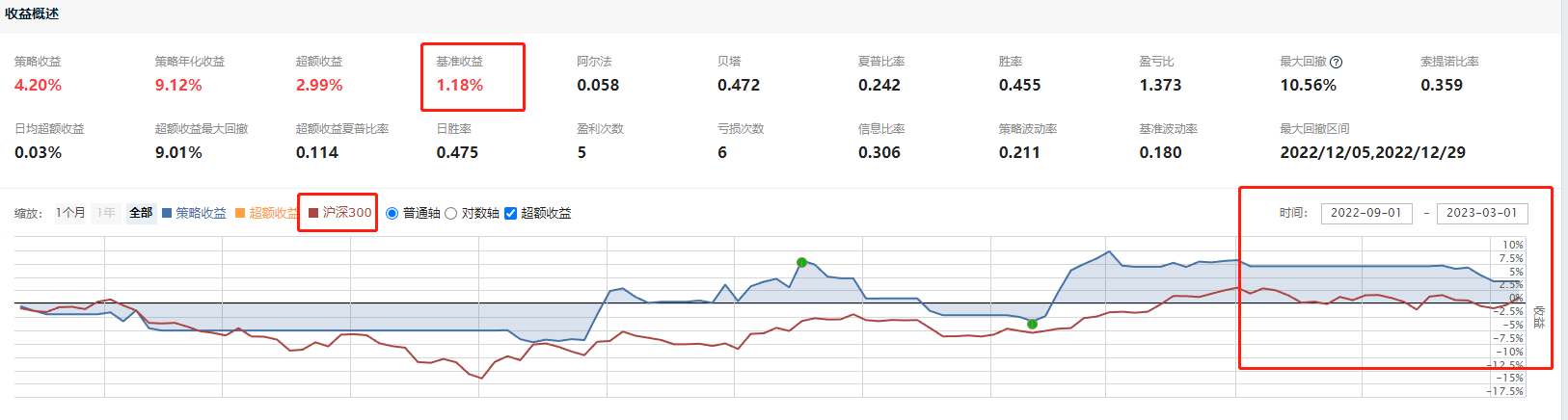
Task: Select the 普通轴 radio button
Action: click(x=392, y=213)
